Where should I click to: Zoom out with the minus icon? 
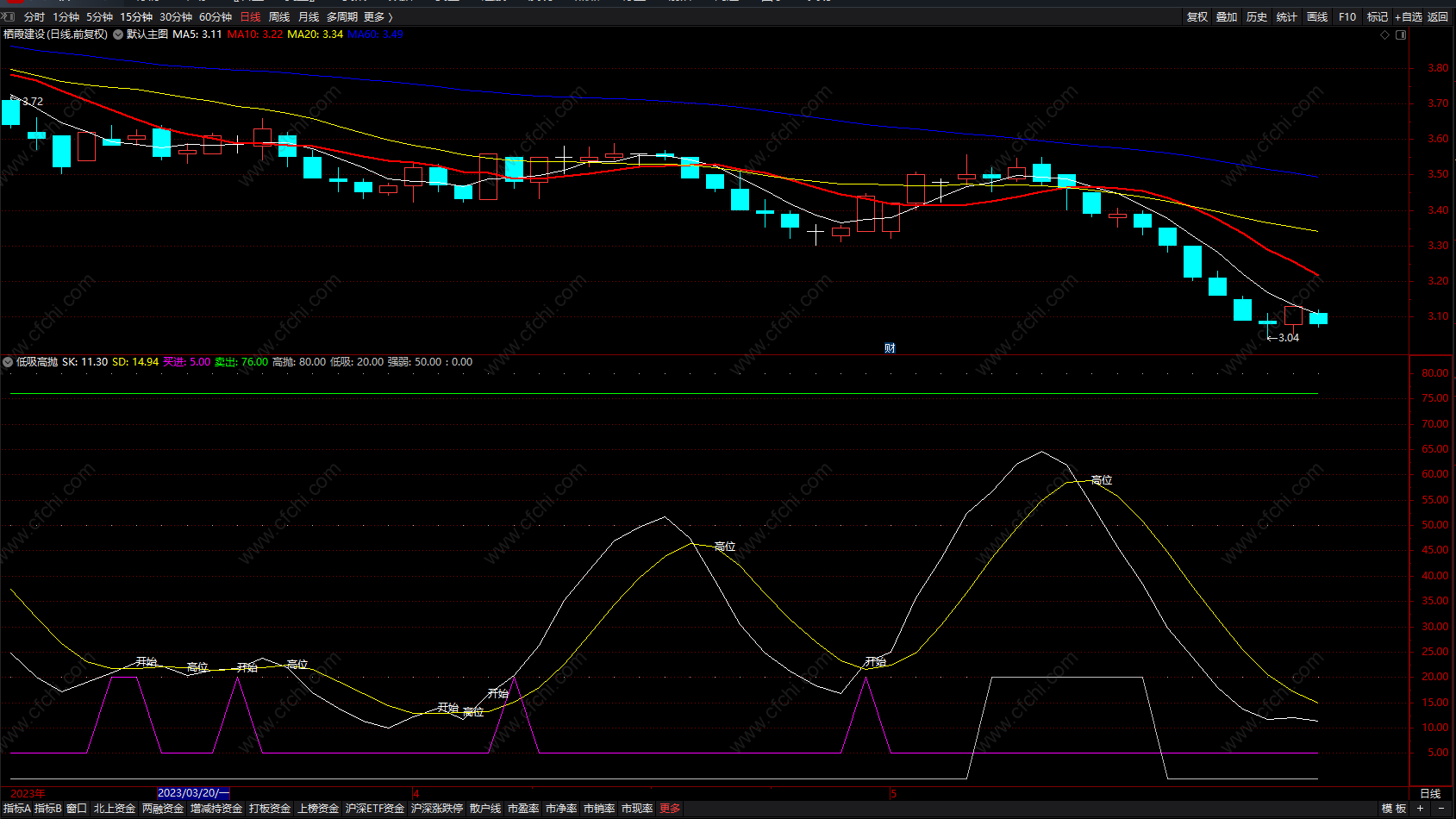1440,809
